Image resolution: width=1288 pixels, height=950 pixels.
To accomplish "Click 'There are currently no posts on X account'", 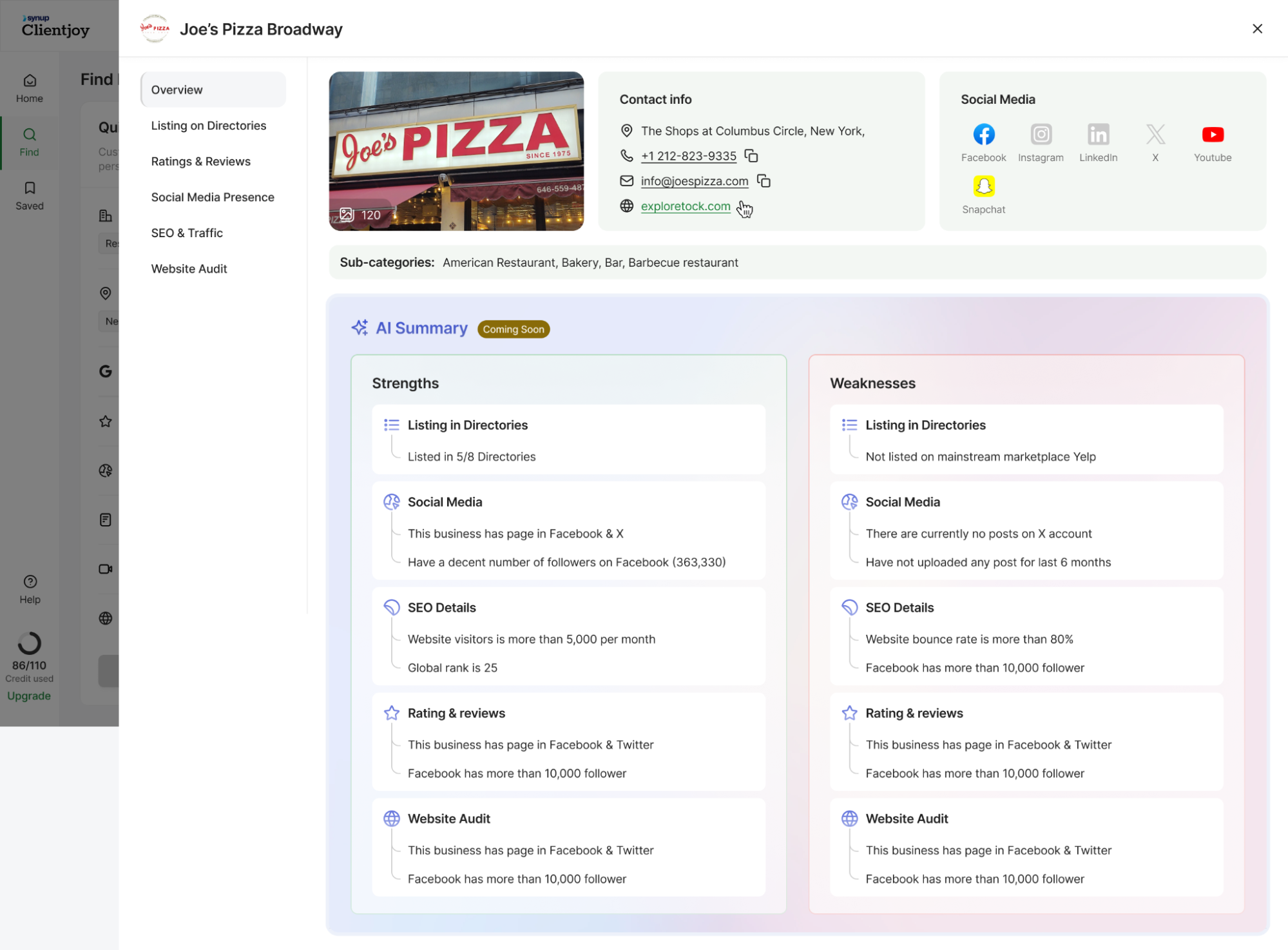I will tap(978, 534).
